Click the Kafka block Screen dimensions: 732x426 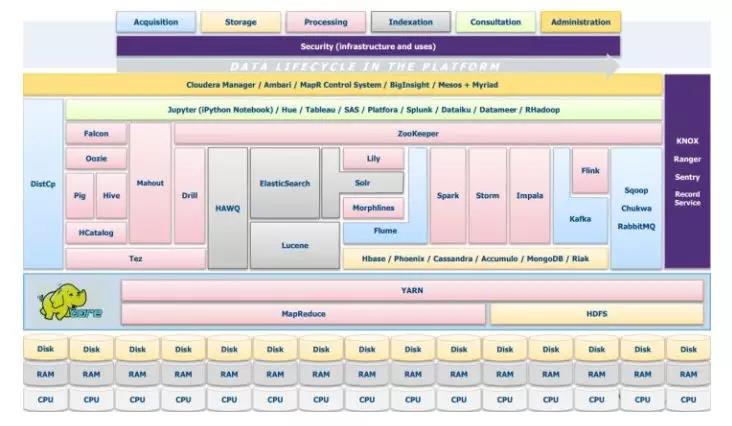click(580, 218)
